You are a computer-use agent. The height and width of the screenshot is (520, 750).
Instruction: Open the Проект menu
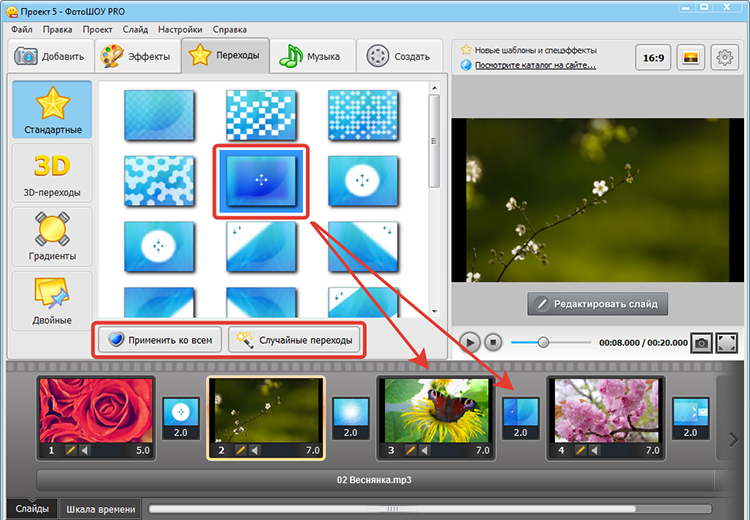pos(97,30)
